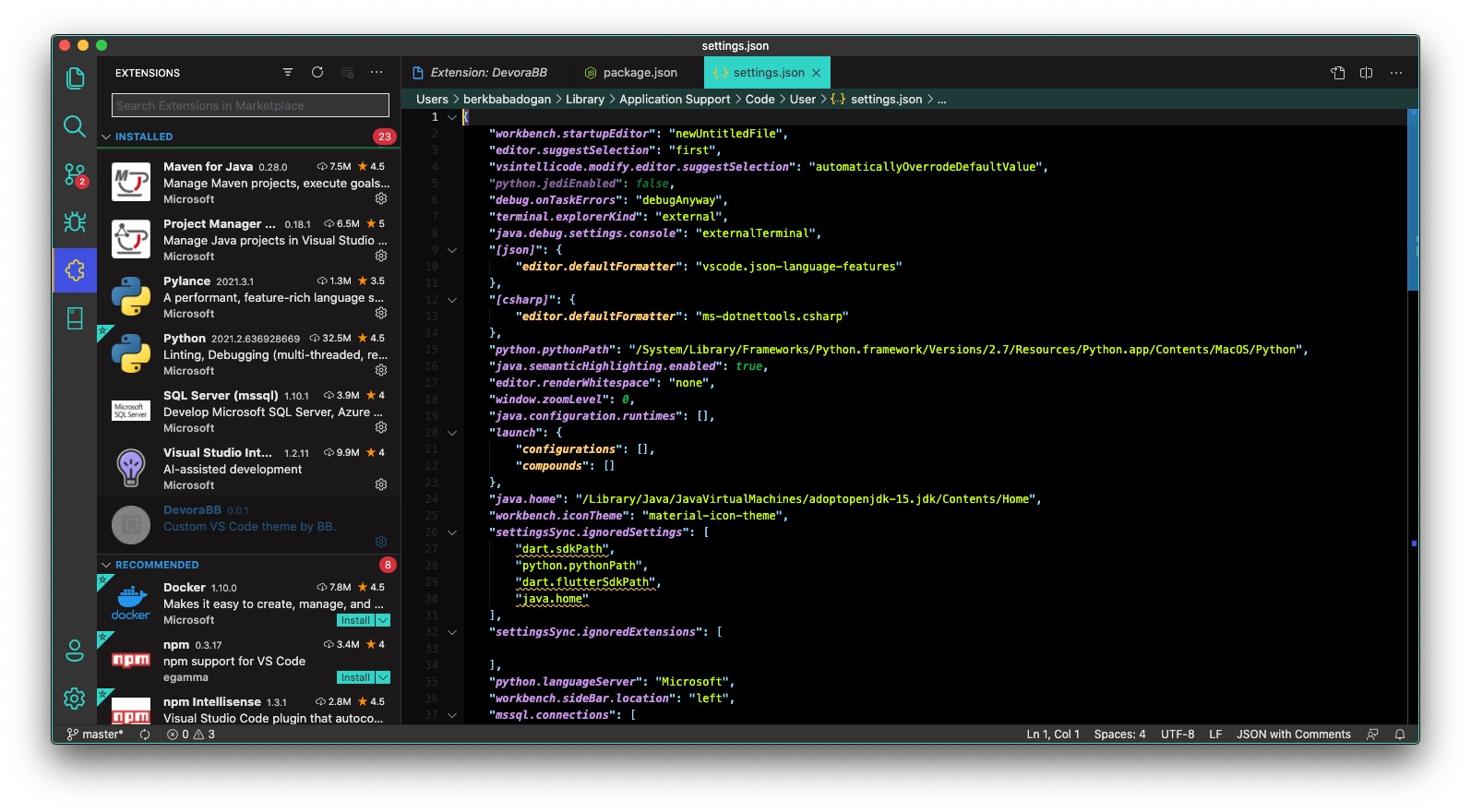This screenshot has height=812, width=1471.
Task: Fold the "[csharp]" block at line 12
Action: (452, 300)
